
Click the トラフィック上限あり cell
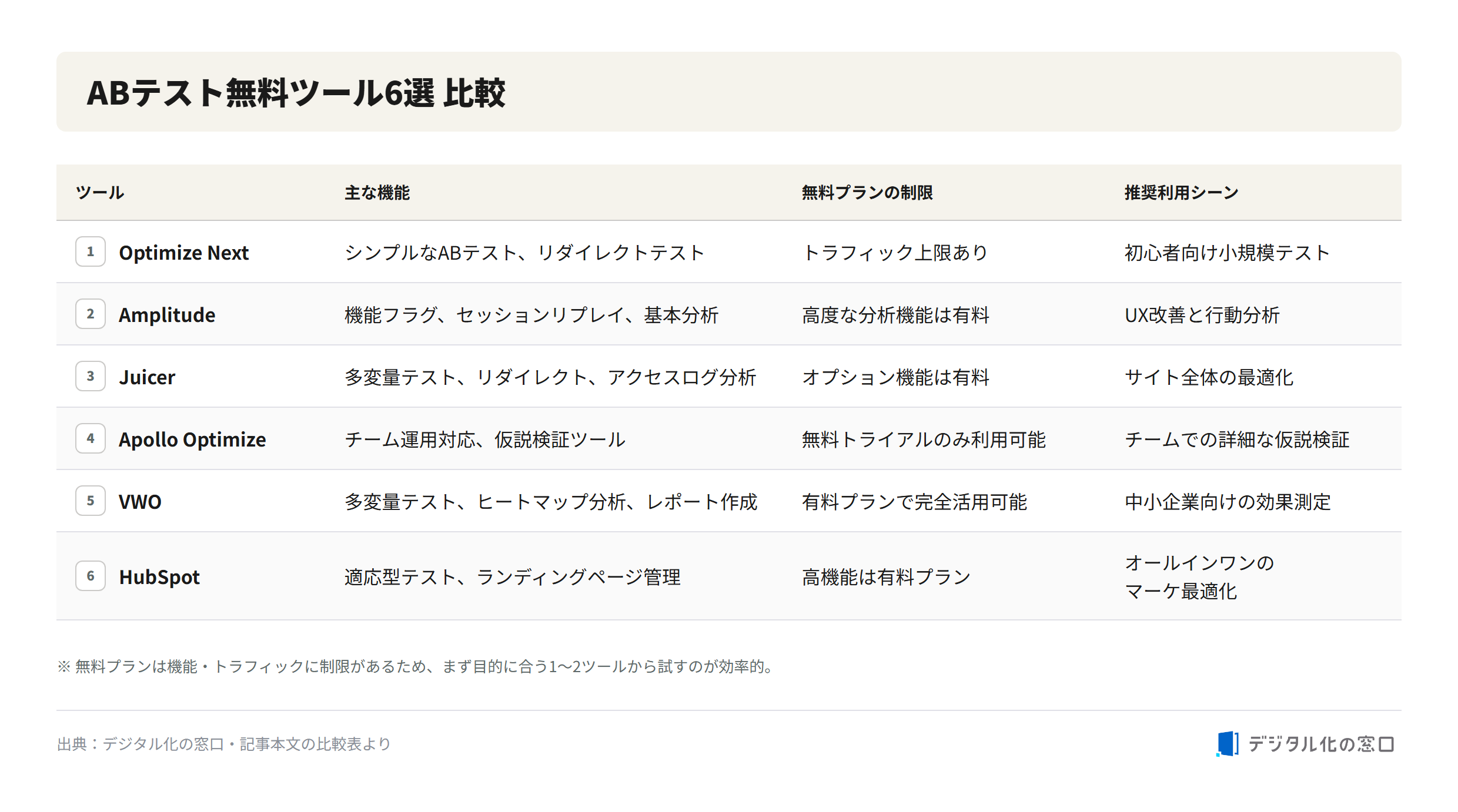[895, 253]
